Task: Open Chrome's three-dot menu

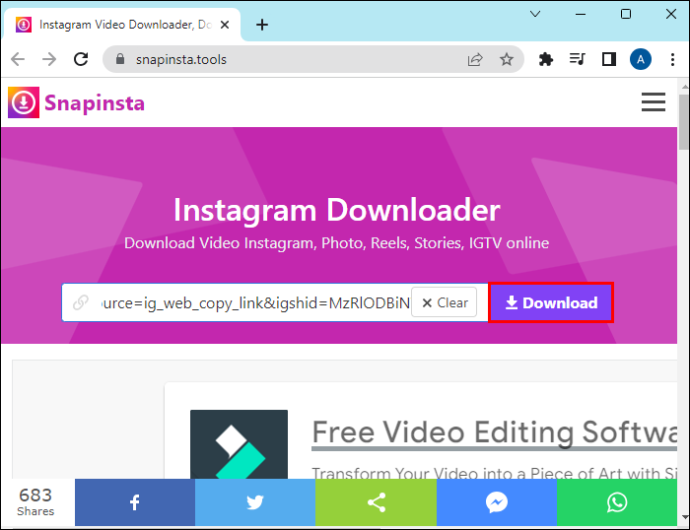Action: coord(672,59)
